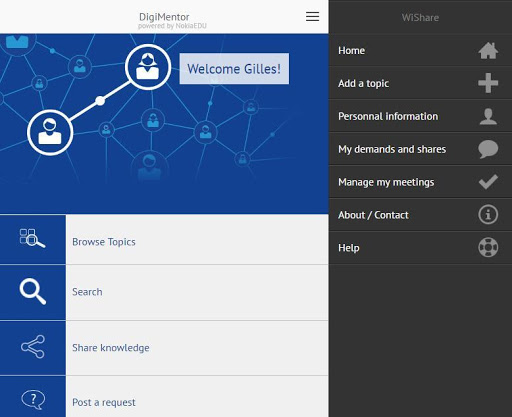This screenshot has width=512, height=417.
Task: Click the Post a request question-bubble icon
Action: coord(33,399)
